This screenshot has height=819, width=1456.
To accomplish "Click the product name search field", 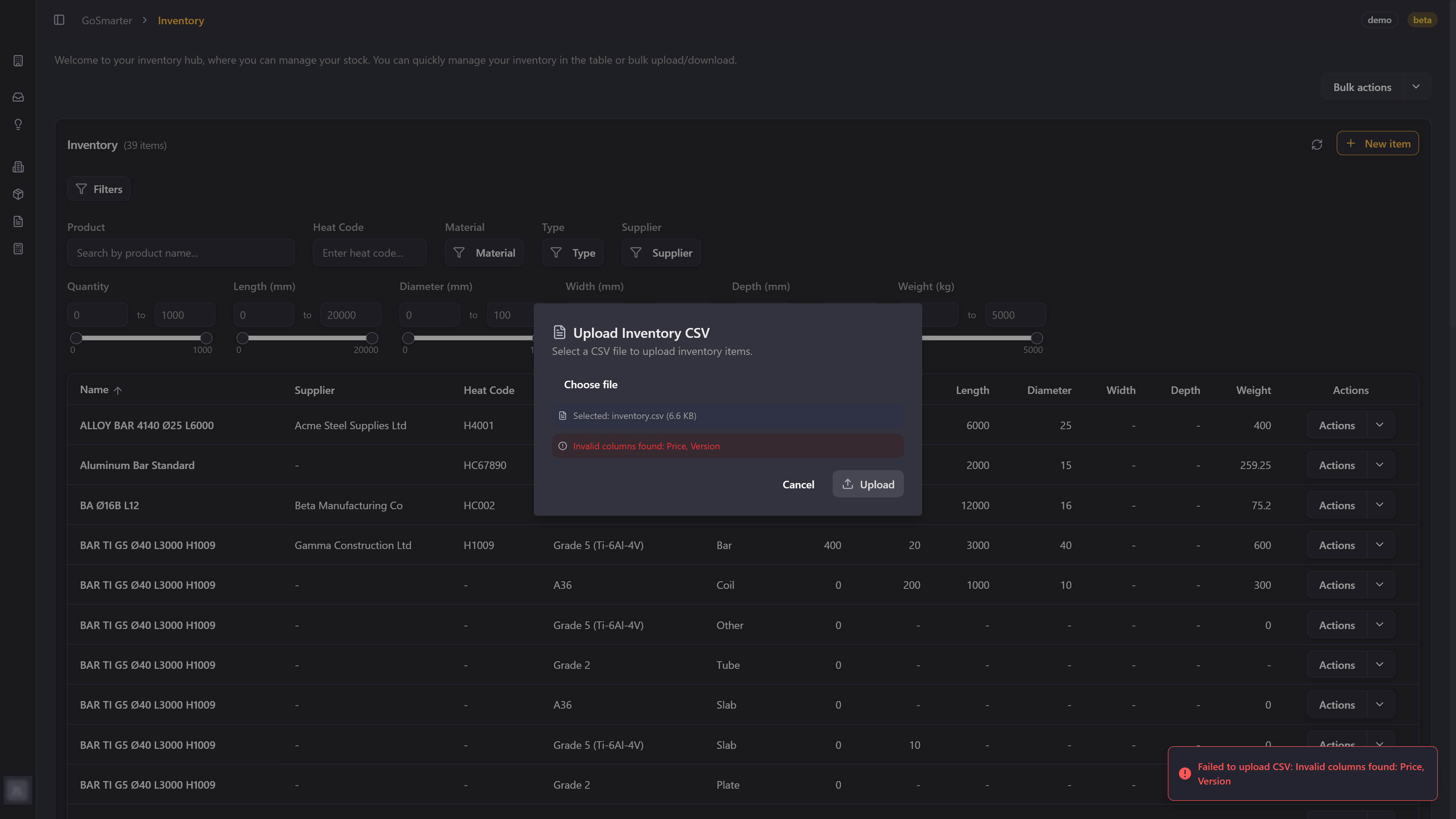I will (x=181, y=253).
